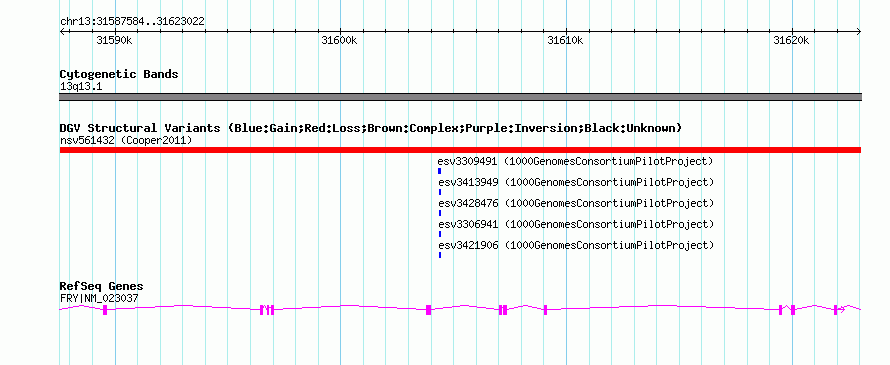The width and height of the screenshot is (890, 365).
Task: Click the 13q13.1 band label
Action: 81,87
